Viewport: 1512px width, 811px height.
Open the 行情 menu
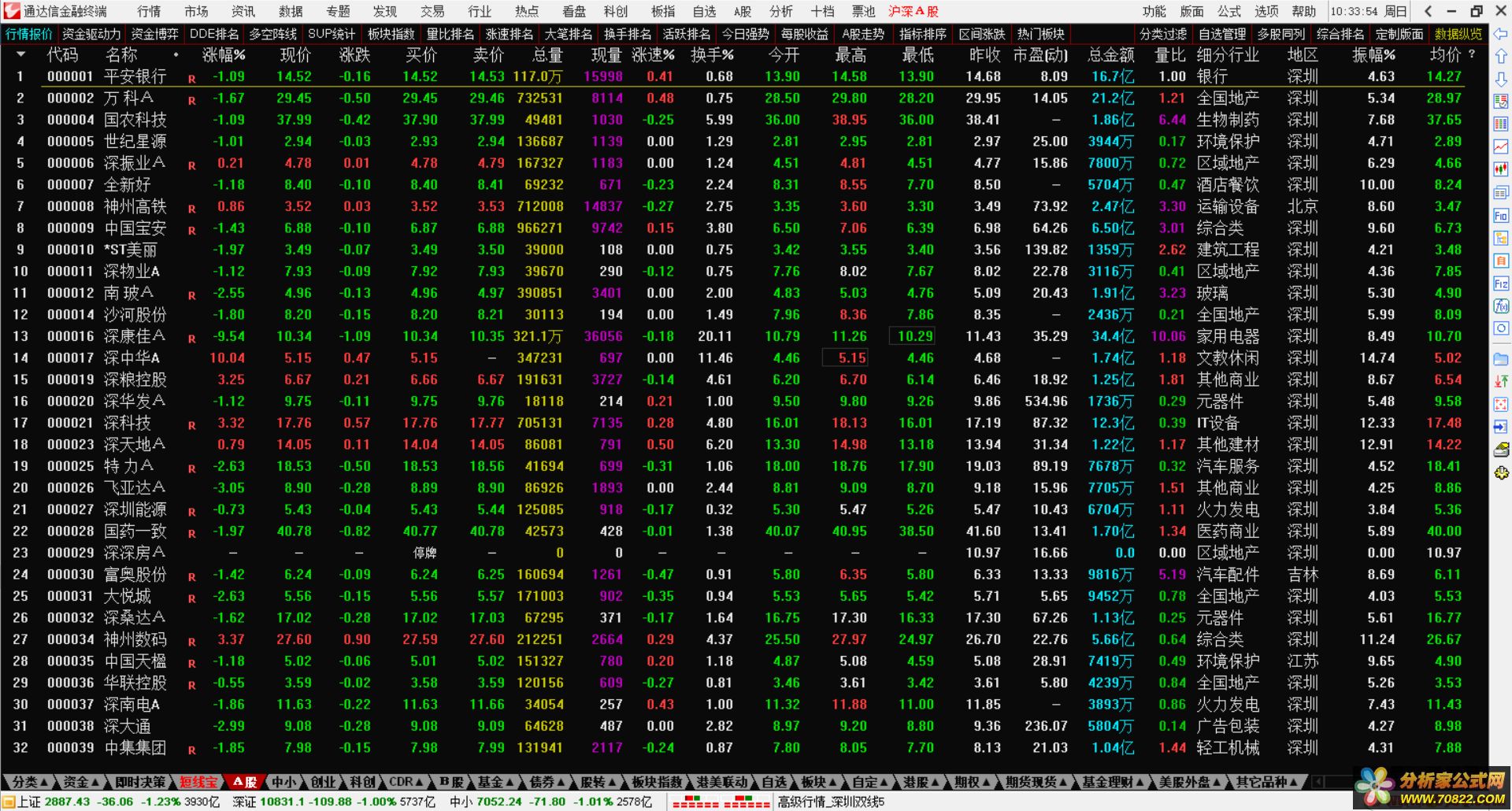(x=149, y=11)
